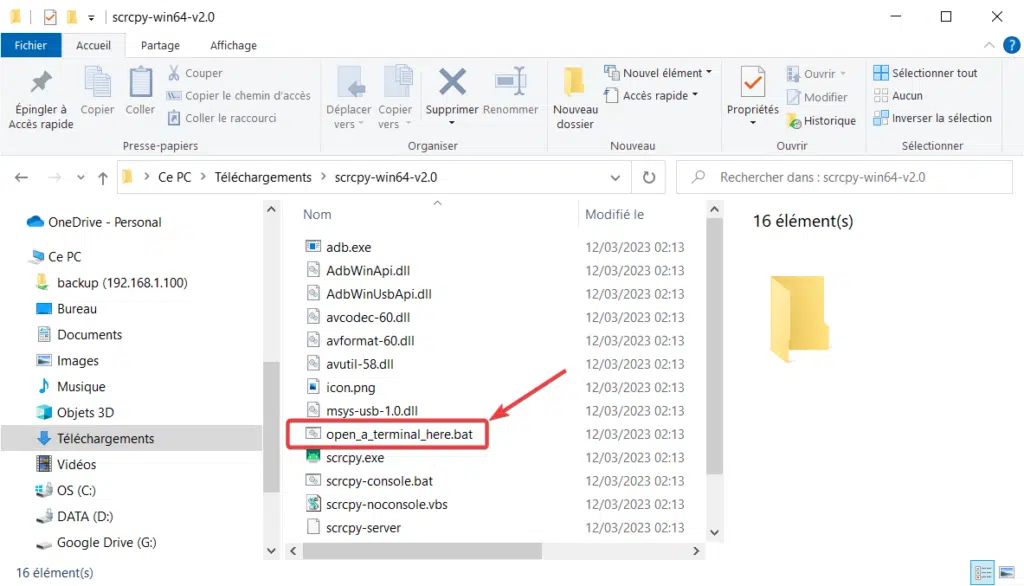
Task: Switch to the Partage tab
Action: [x=160, y=45]
